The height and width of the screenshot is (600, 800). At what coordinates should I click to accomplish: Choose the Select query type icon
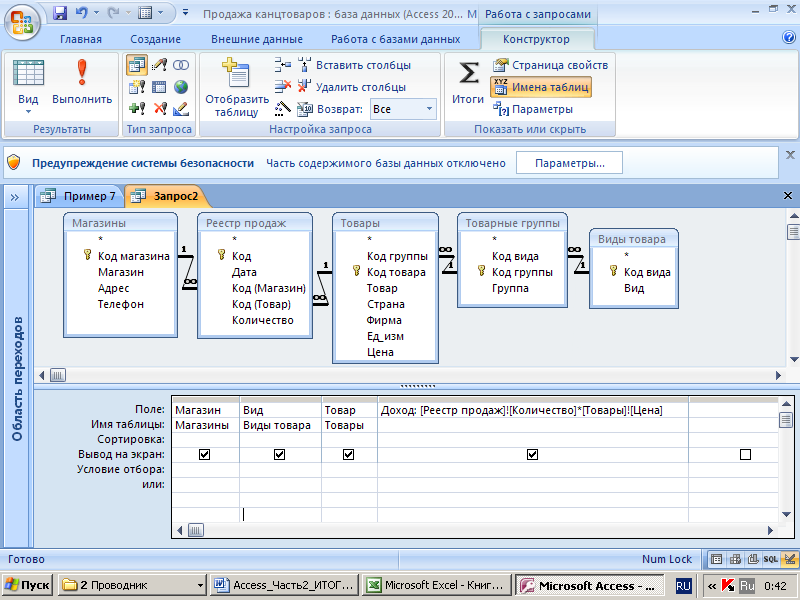pyautogui.click(x=137, y=65)
